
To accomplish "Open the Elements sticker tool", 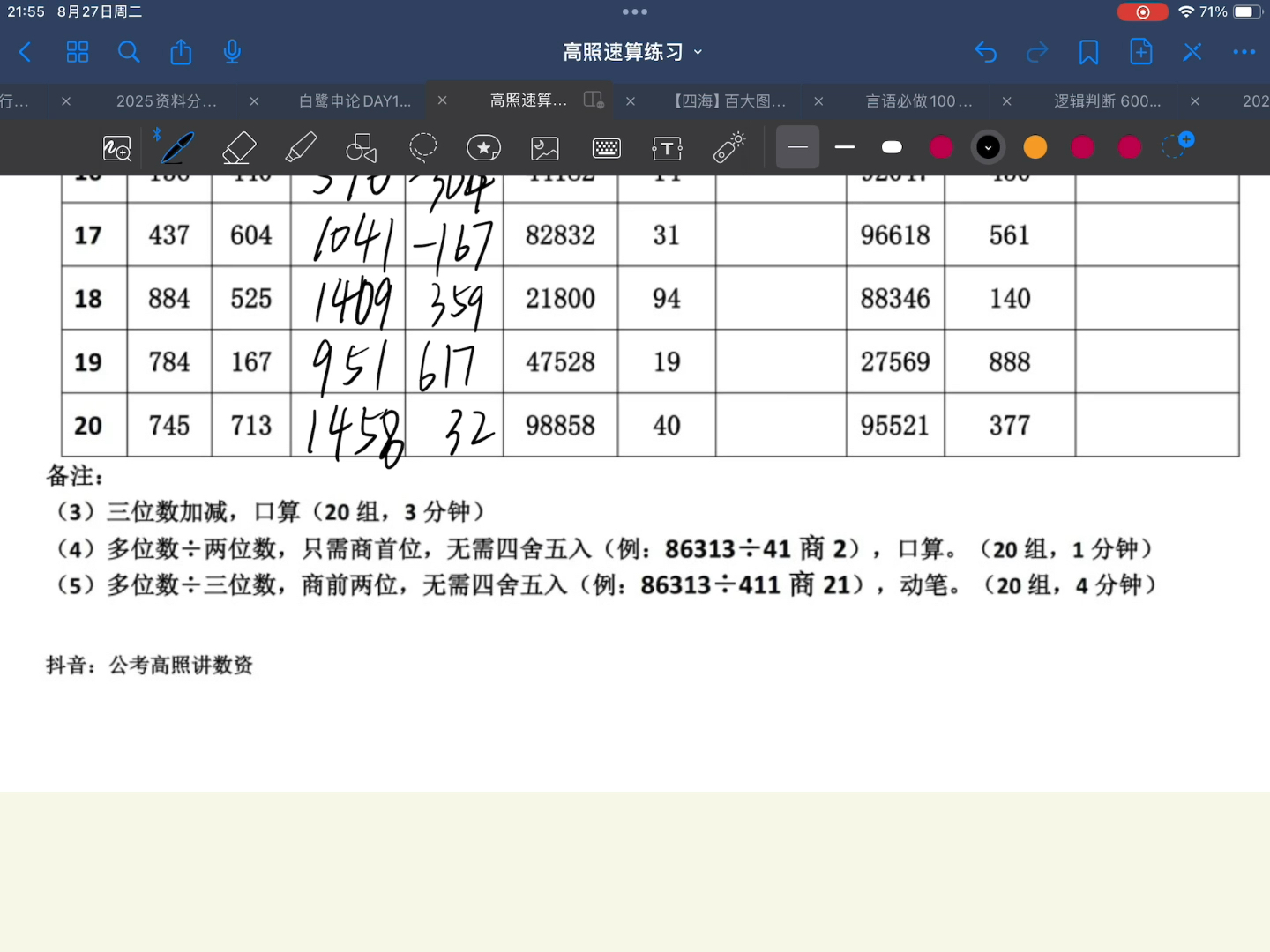I will click(x=483, y=148).
